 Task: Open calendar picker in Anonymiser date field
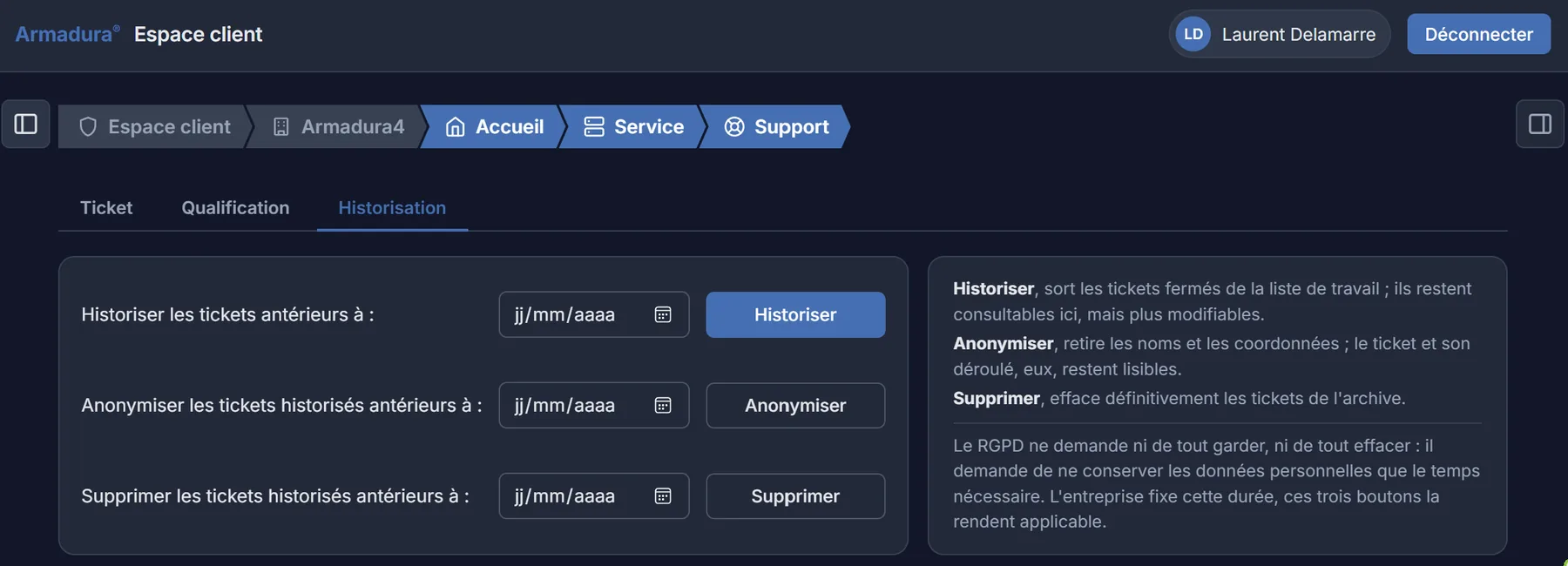click(663, 405)
